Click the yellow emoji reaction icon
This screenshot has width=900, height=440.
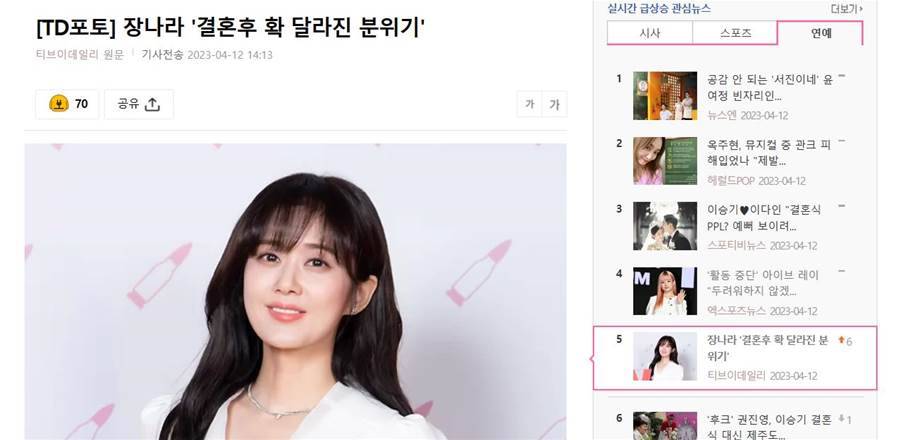59,104
